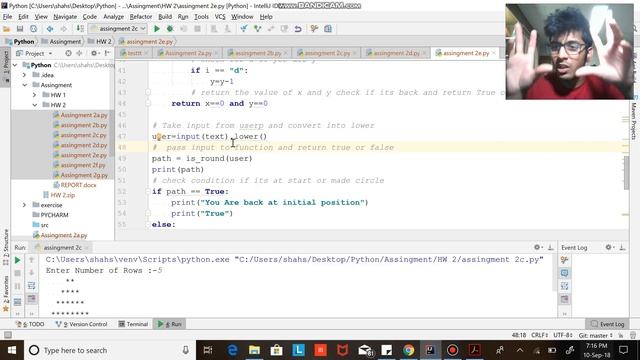Screen dimensions: 640x360
Task: Collapse the HW 2 folder
Action: point(34,105)
